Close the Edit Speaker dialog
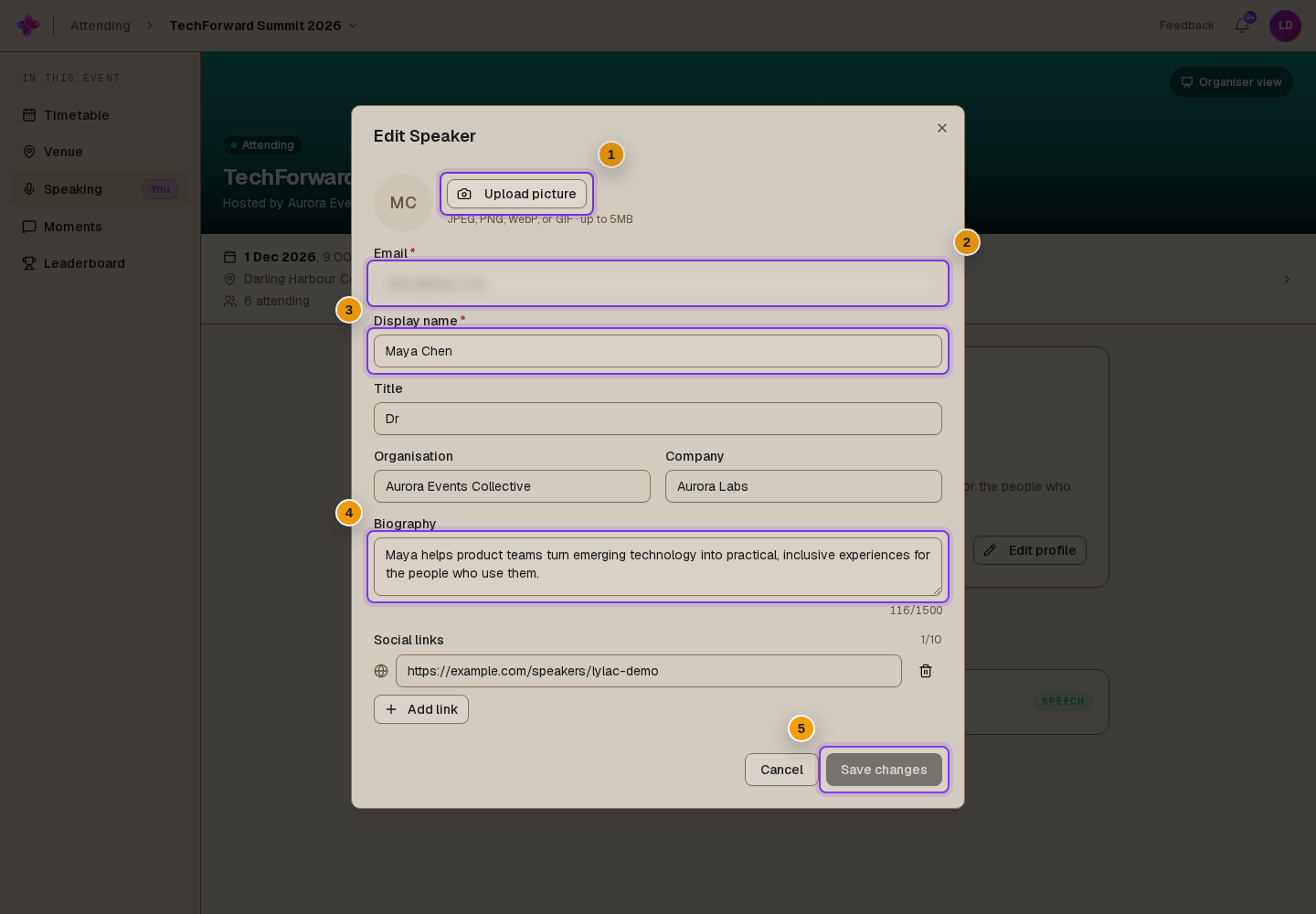Viewport: 1316px width, 914px height. tap(942, 128)
